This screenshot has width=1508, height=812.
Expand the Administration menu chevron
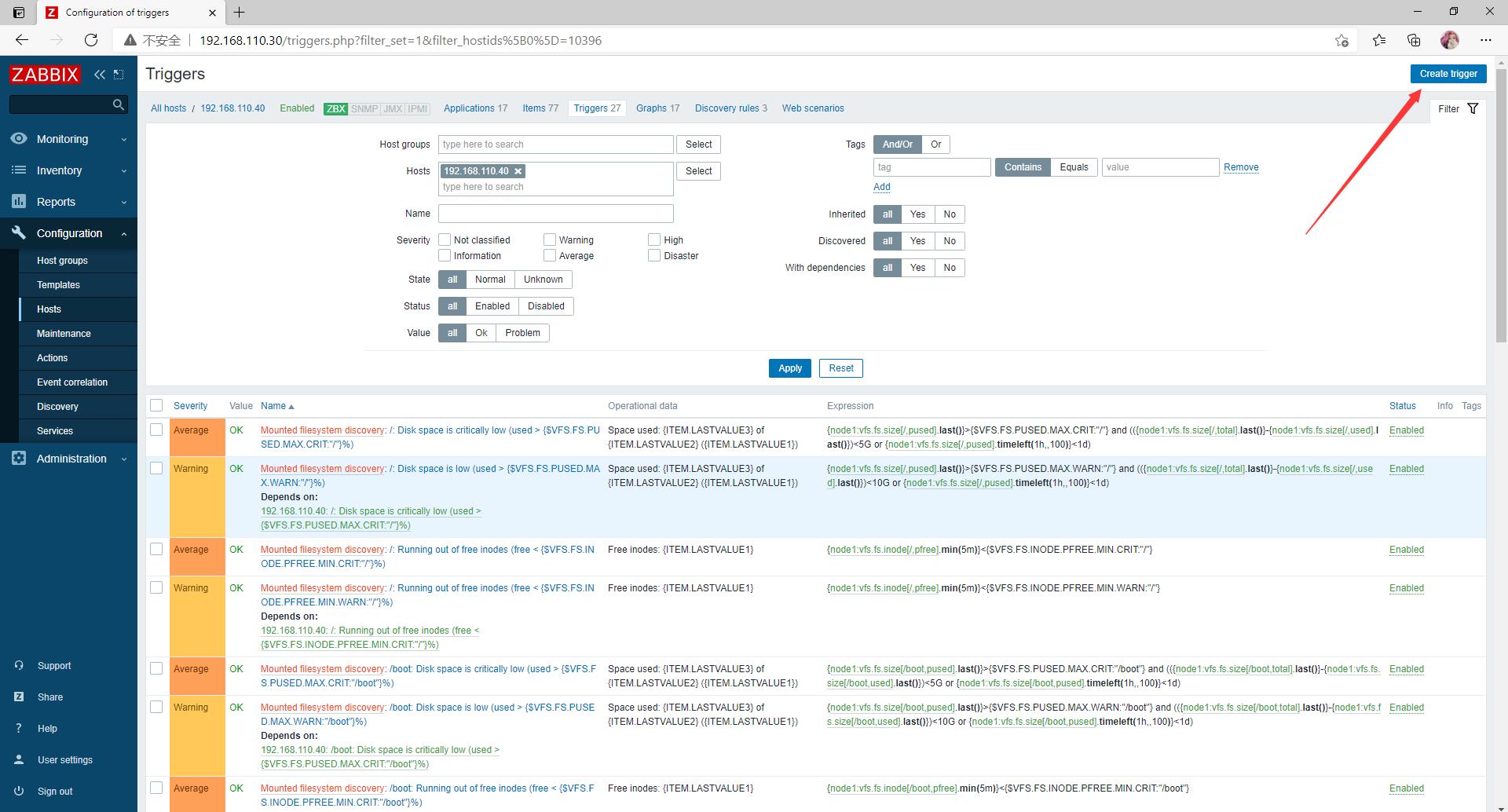tap(124, 459)
